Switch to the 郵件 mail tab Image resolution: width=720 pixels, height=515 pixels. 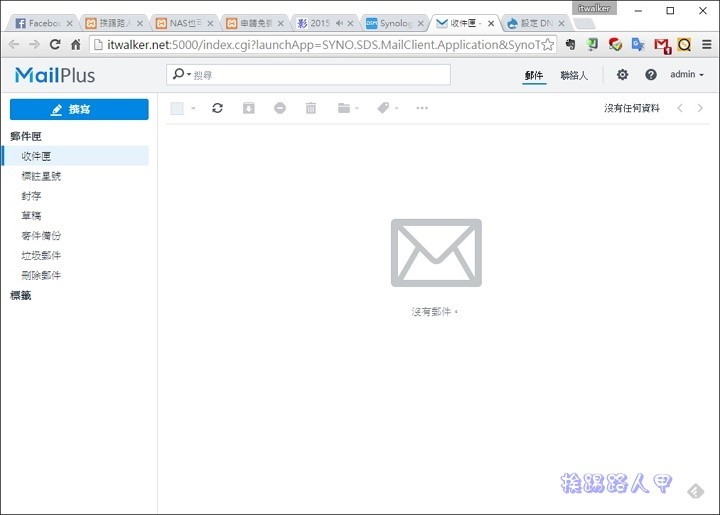pos(534,75)
